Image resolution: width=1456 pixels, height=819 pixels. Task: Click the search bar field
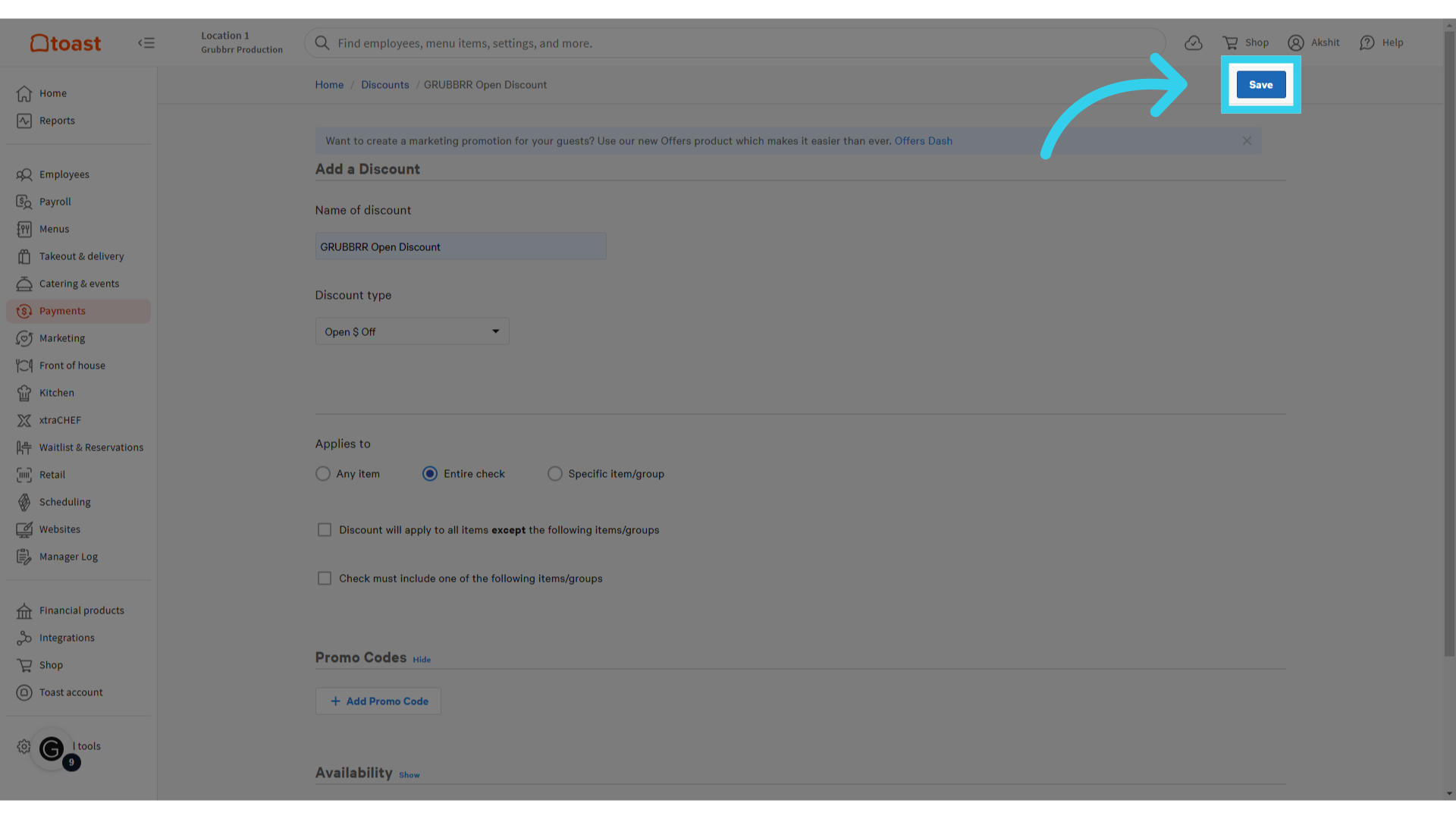click(x=735, y=43)
